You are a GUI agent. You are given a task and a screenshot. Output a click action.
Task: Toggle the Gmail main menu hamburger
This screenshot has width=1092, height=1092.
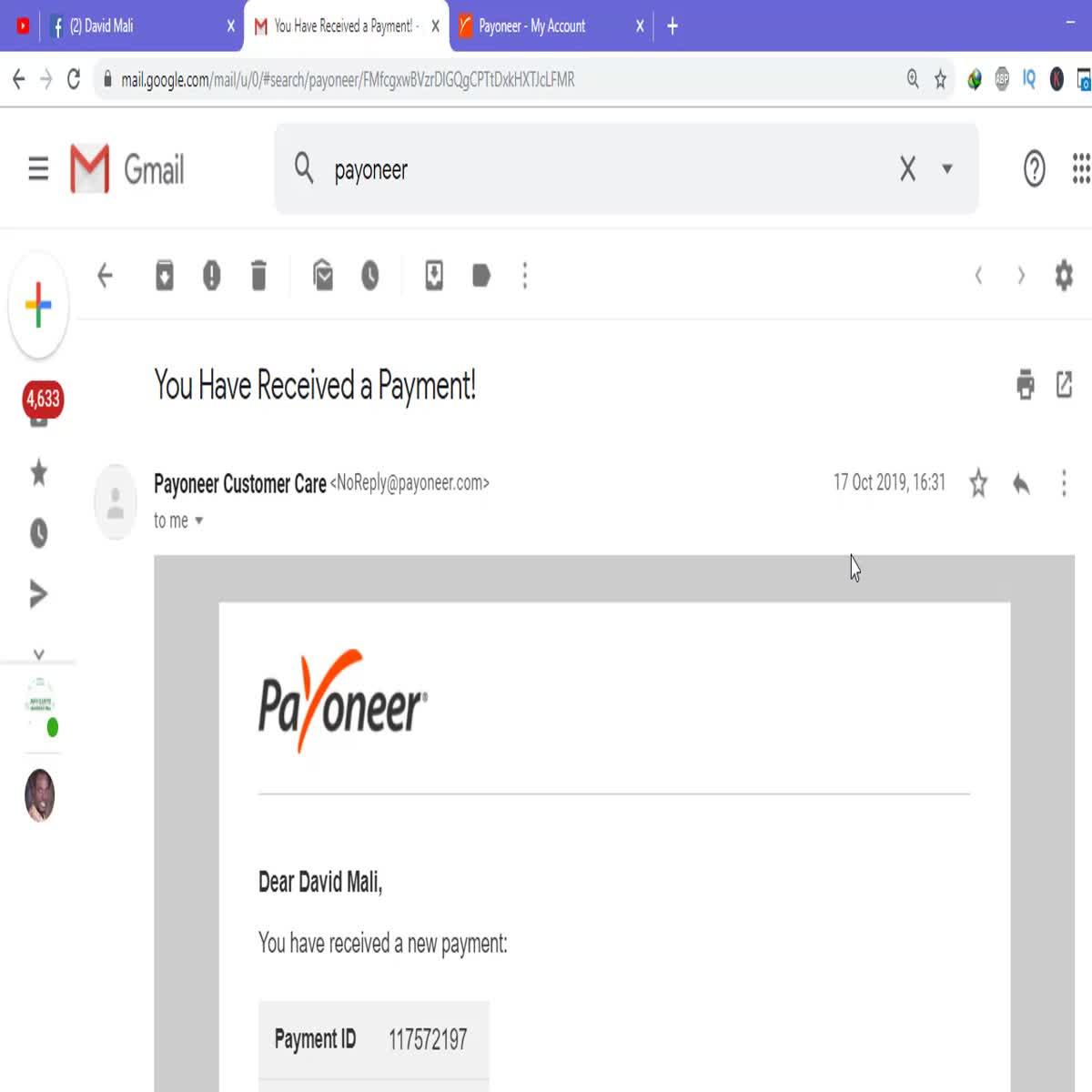(38, 169)
